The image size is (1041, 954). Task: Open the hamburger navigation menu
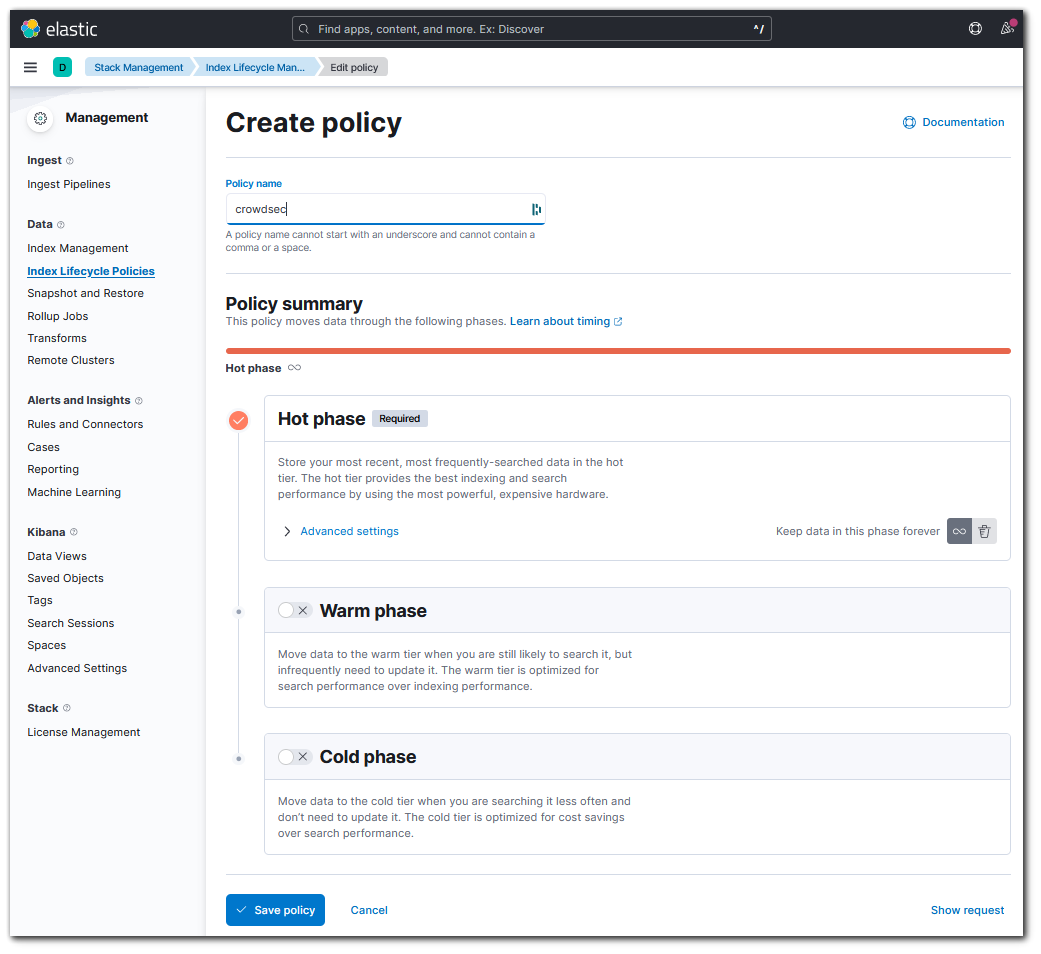point(31,67)
